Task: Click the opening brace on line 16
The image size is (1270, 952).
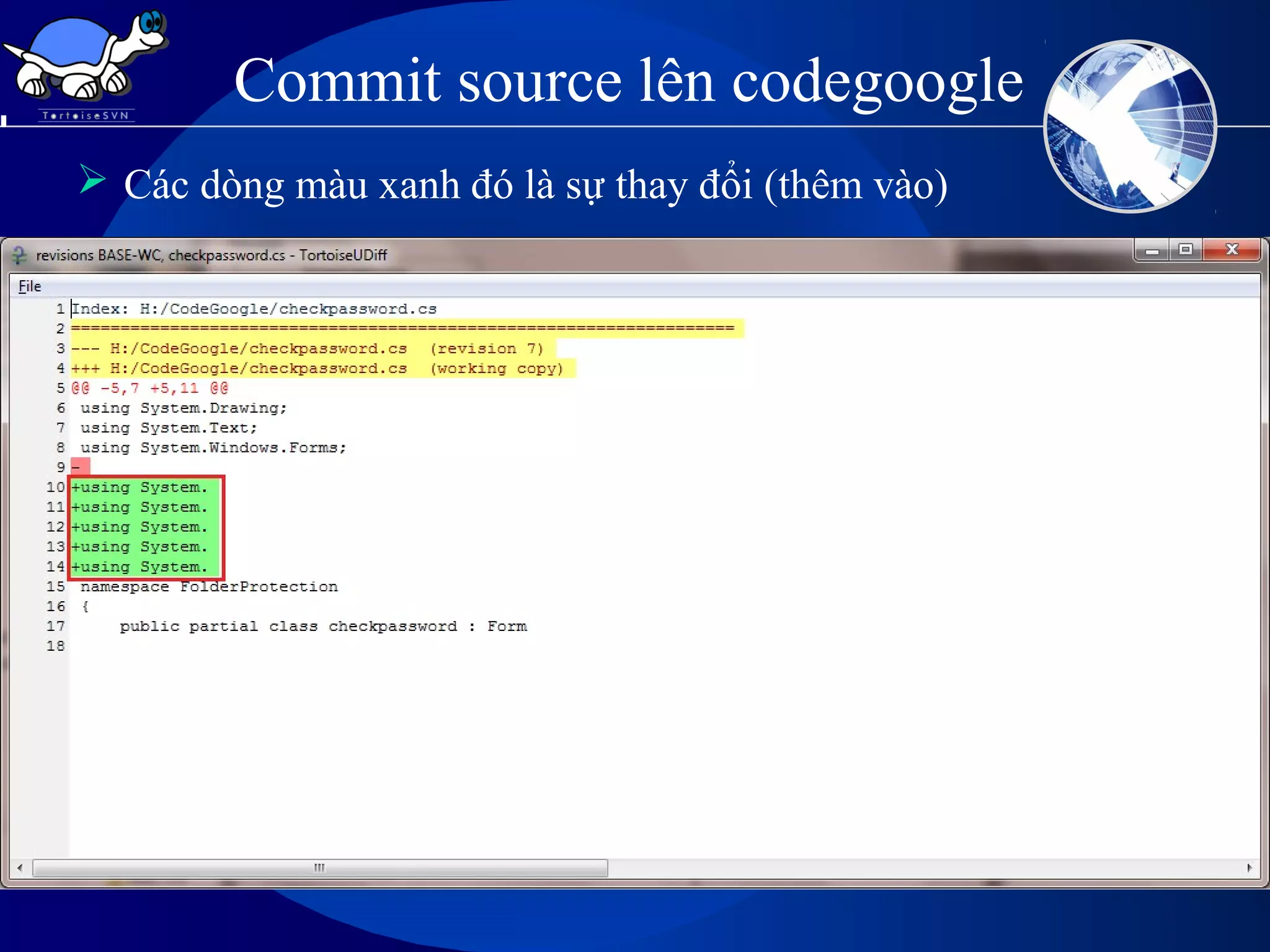Action: tap(86, 606)
